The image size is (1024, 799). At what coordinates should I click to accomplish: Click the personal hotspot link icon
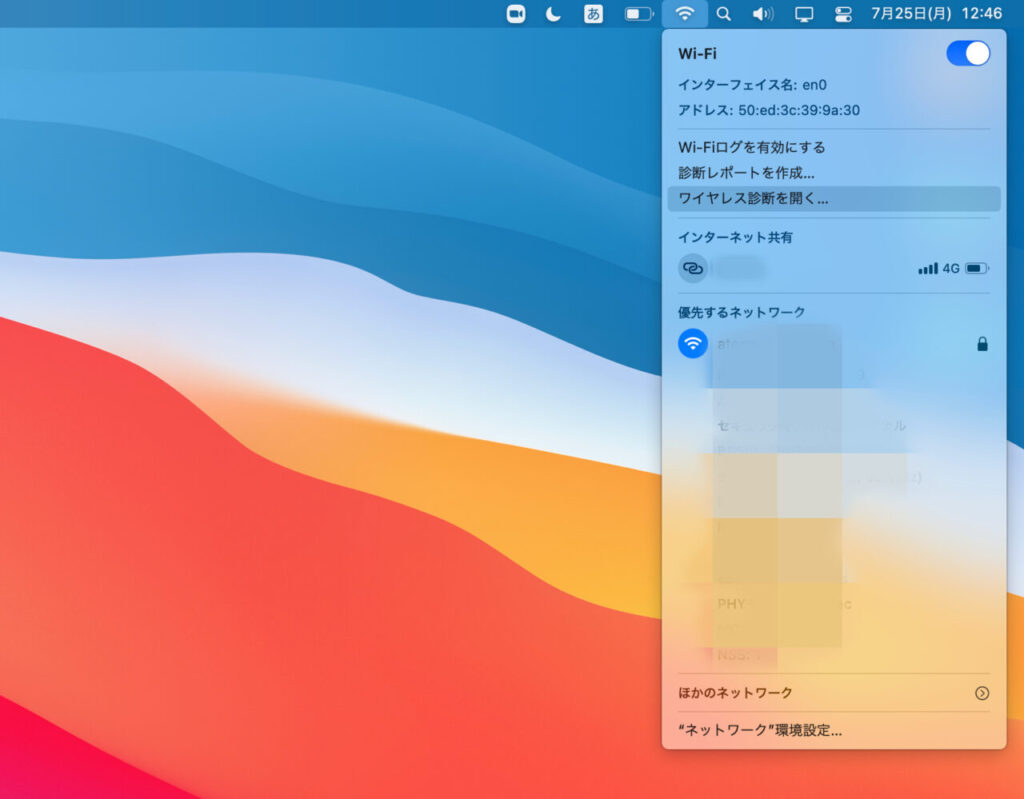(692, 269)
